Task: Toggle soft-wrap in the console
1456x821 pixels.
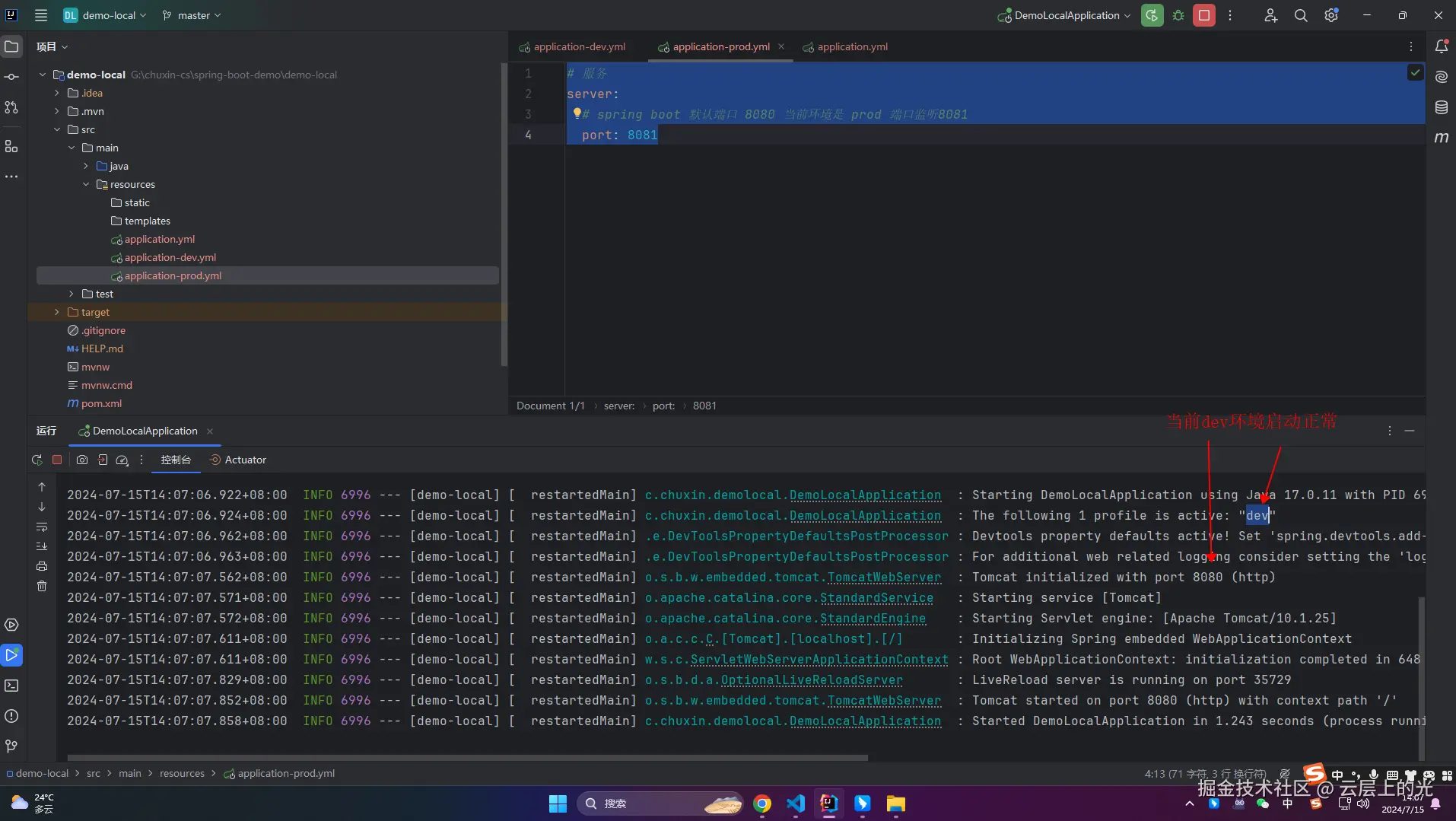Action: [x=42, y=527]
